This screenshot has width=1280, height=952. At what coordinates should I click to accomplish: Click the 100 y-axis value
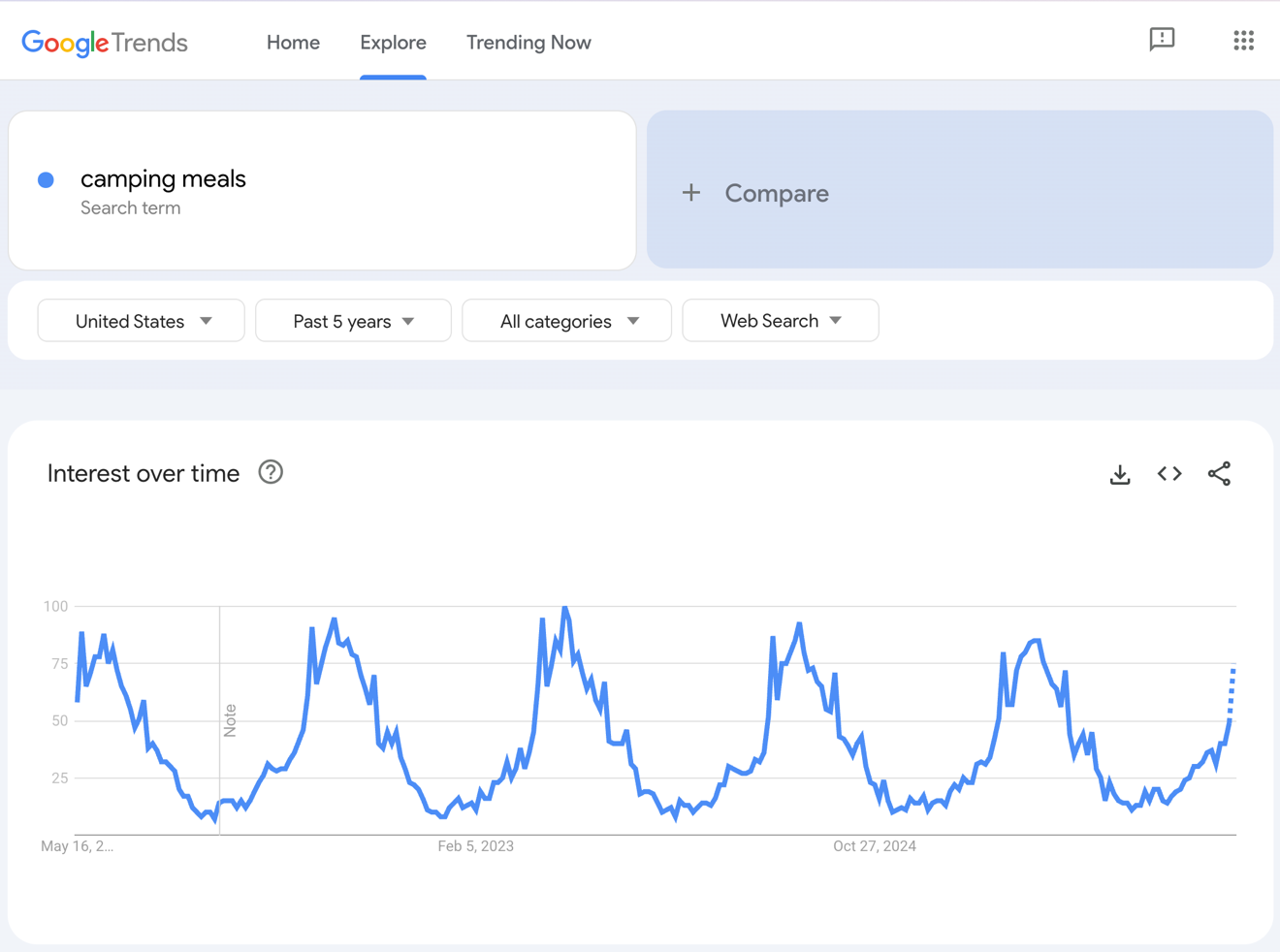tap(55, 606)
